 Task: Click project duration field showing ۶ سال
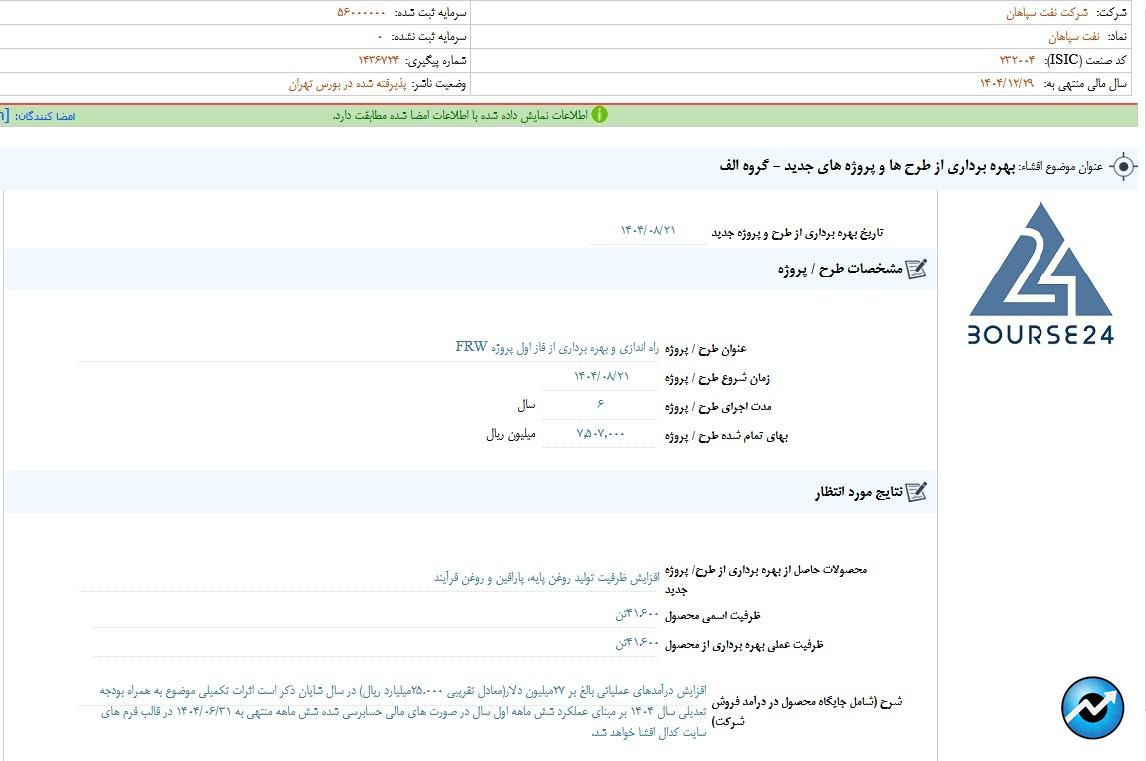coord(600,405)
